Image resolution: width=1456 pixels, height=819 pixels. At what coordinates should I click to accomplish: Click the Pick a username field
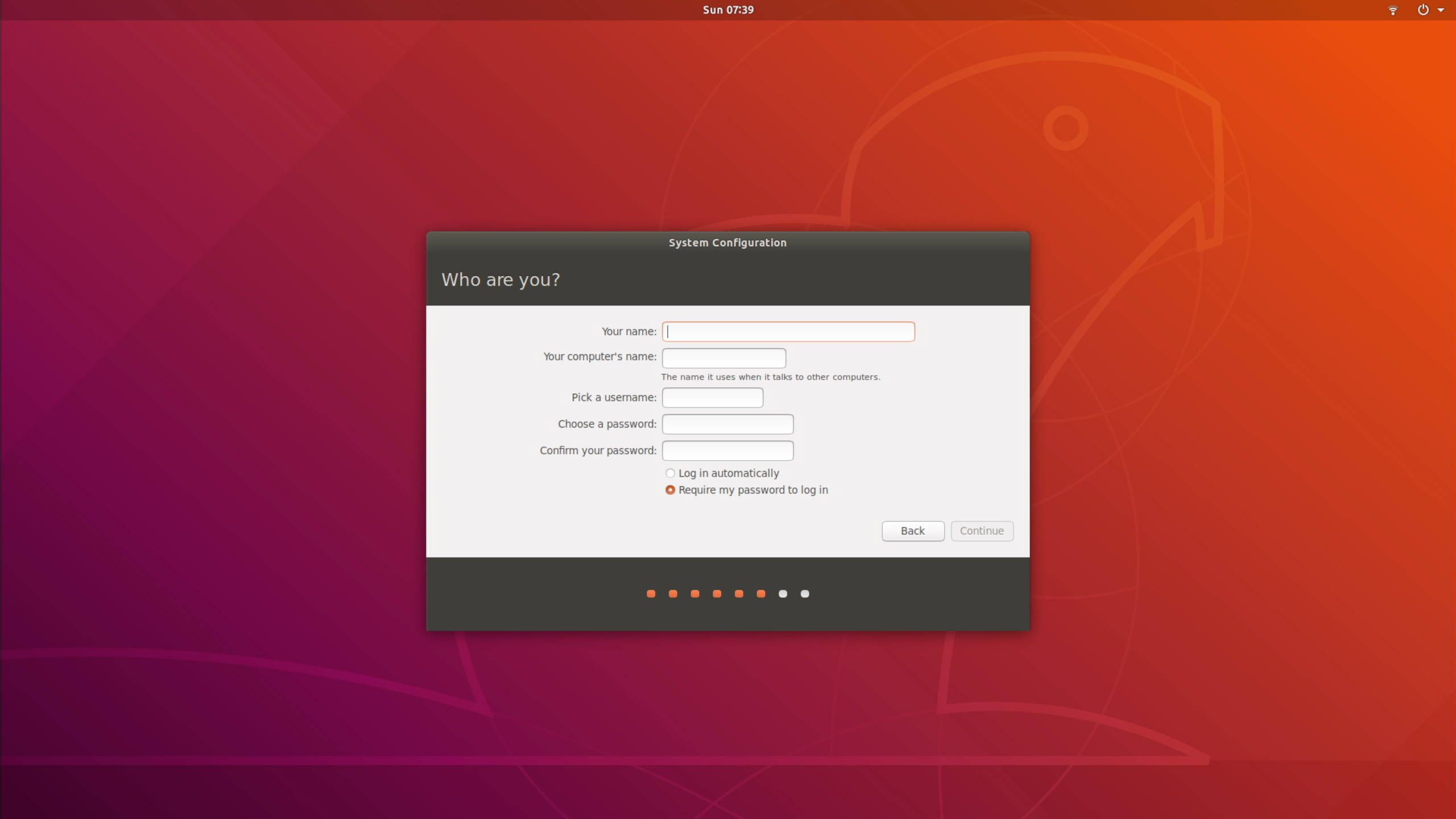click(713, 398)
